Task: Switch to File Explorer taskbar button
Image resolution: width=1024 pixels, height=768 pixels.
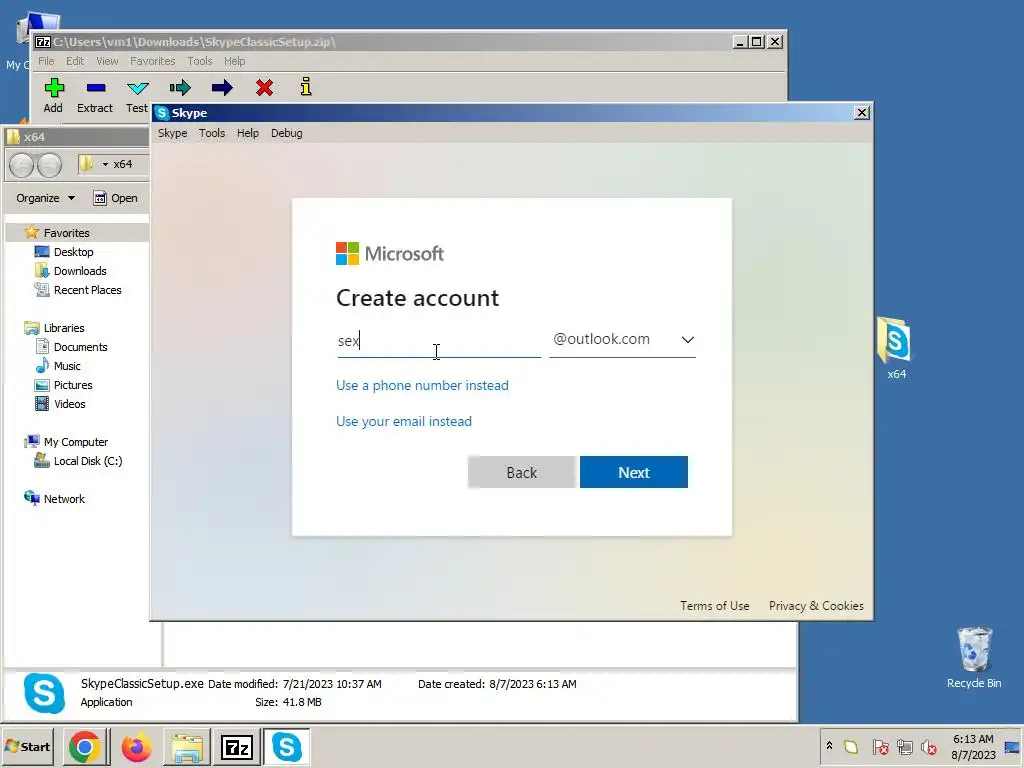Action: point(187,747)
